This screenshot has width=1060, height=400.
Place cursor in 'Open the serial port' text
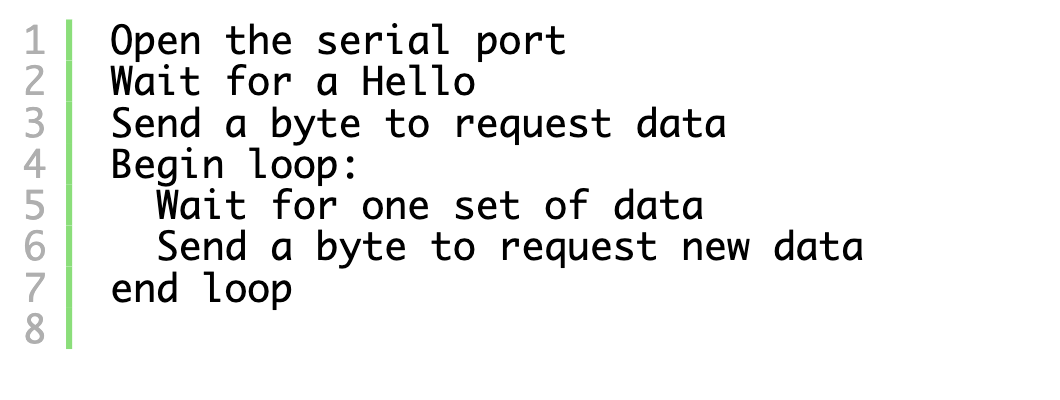pyautogui.click(x=338, y=42)
